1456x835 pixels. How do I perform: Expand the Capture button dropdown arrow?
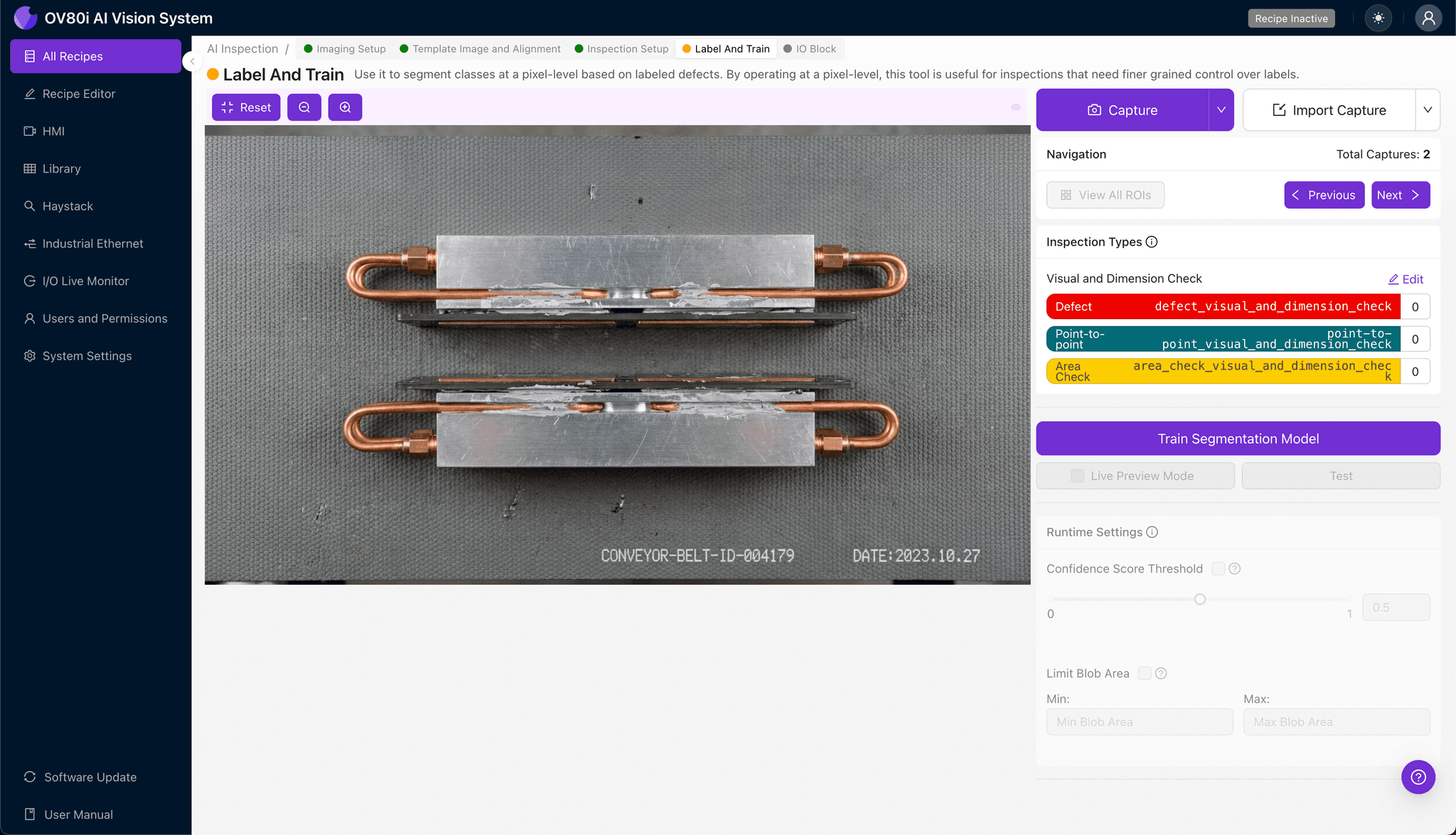[1221, 110]
